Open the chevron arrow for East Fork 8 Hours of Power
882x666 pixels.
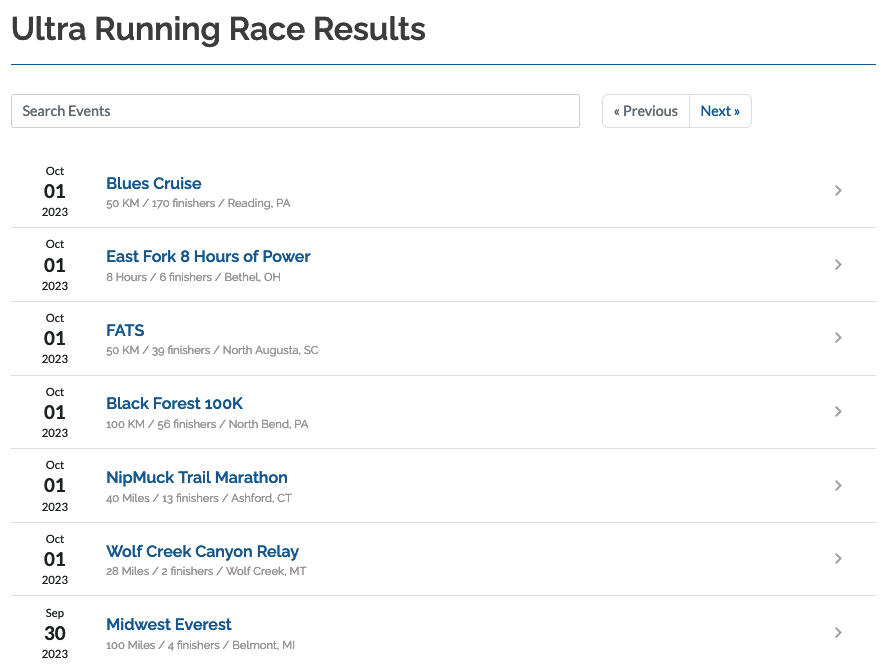(x=838, y=264)
